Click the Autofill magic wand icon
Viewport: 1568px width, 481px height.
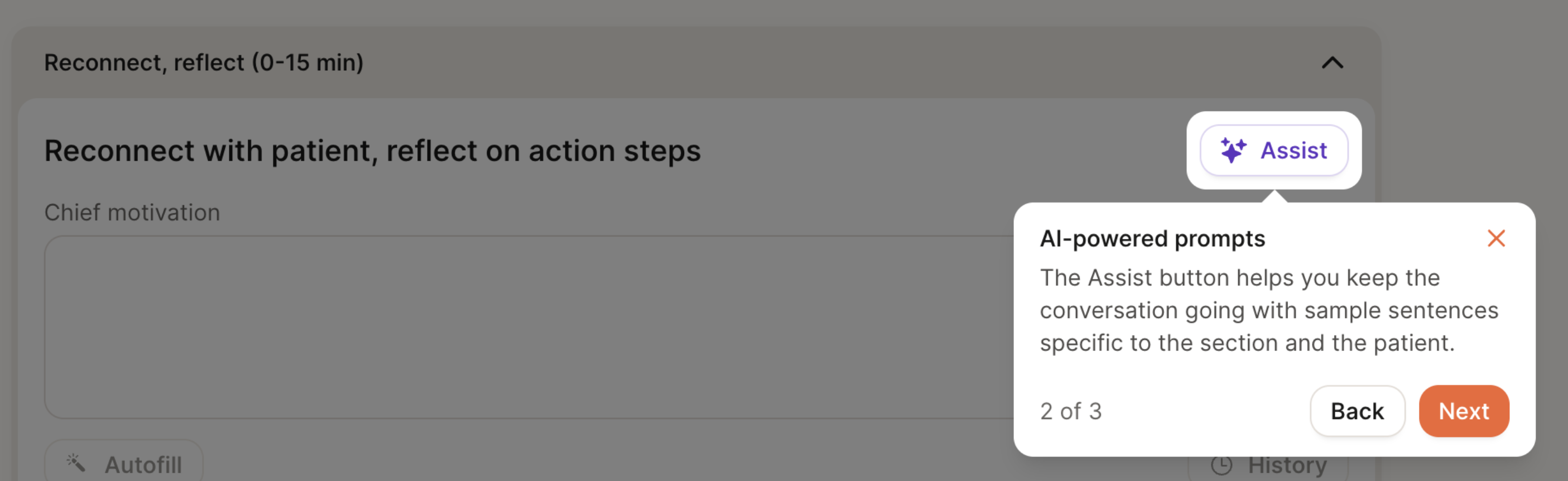click(x=76, y=463)
